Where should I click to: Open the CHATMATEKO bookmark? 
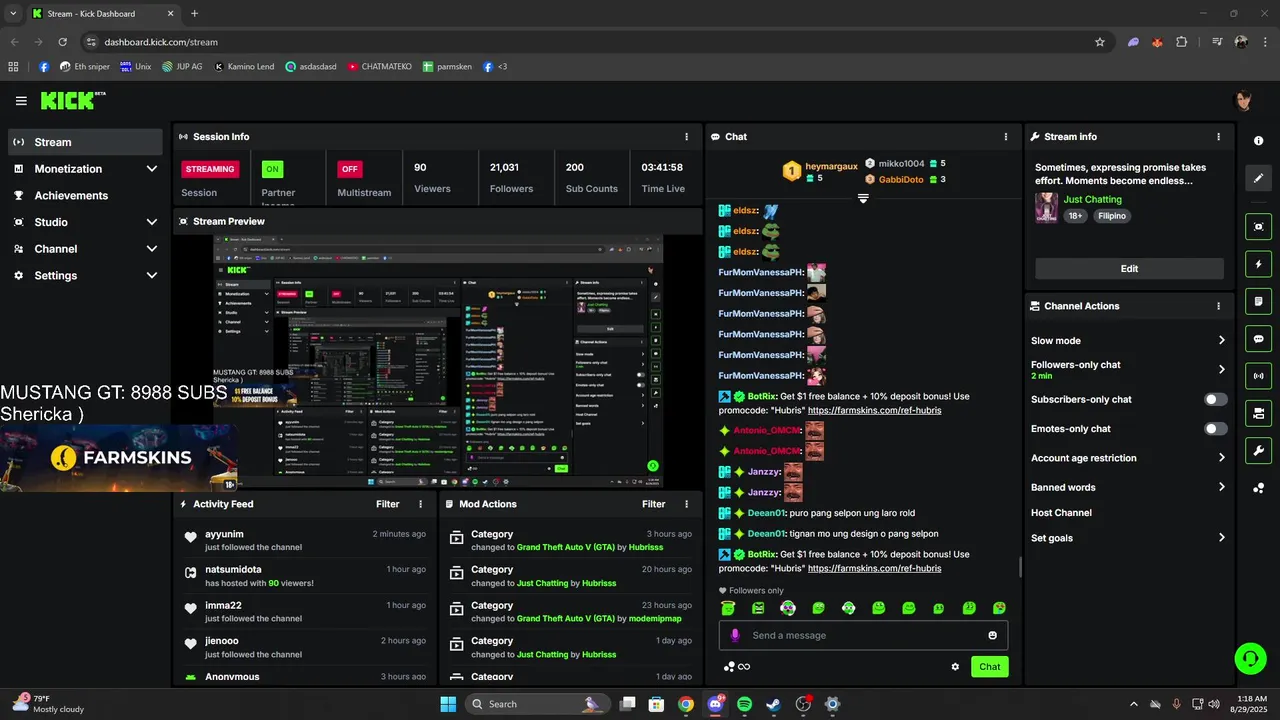pos(379,67)
